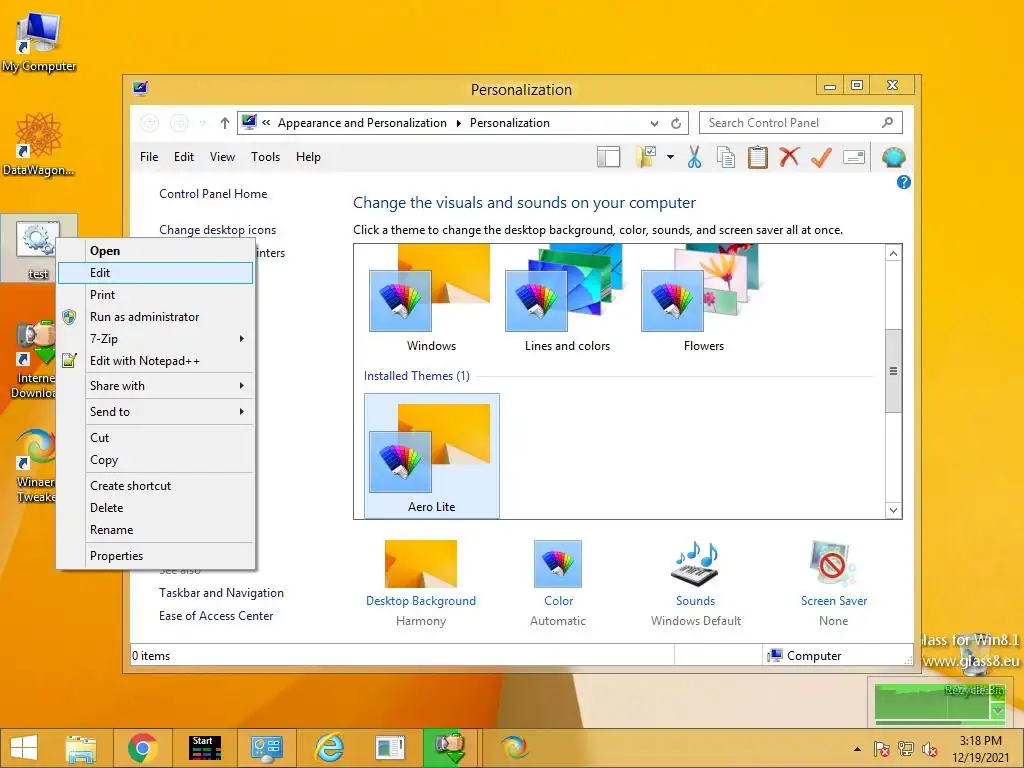Click Control Panel Home link

[x=213, y=194]
